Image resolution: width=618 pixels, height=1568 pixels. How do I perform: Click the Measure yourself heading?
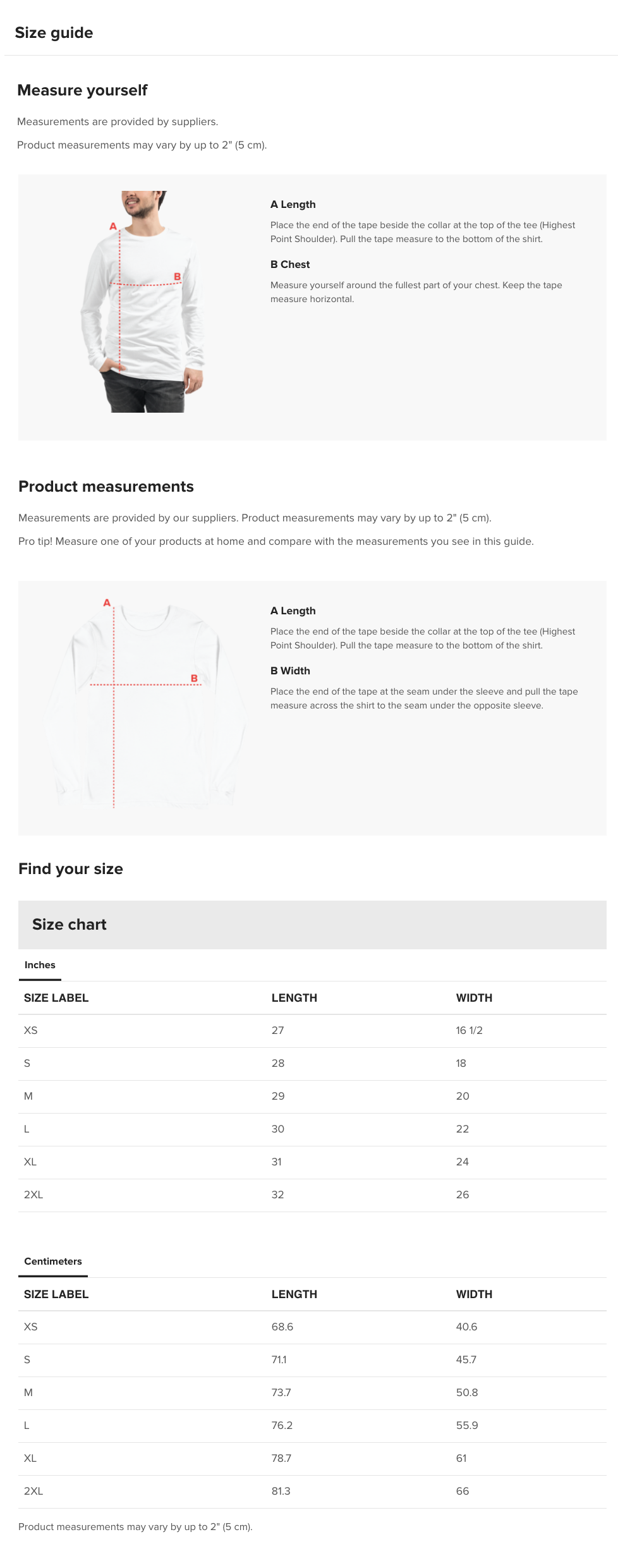82,90
